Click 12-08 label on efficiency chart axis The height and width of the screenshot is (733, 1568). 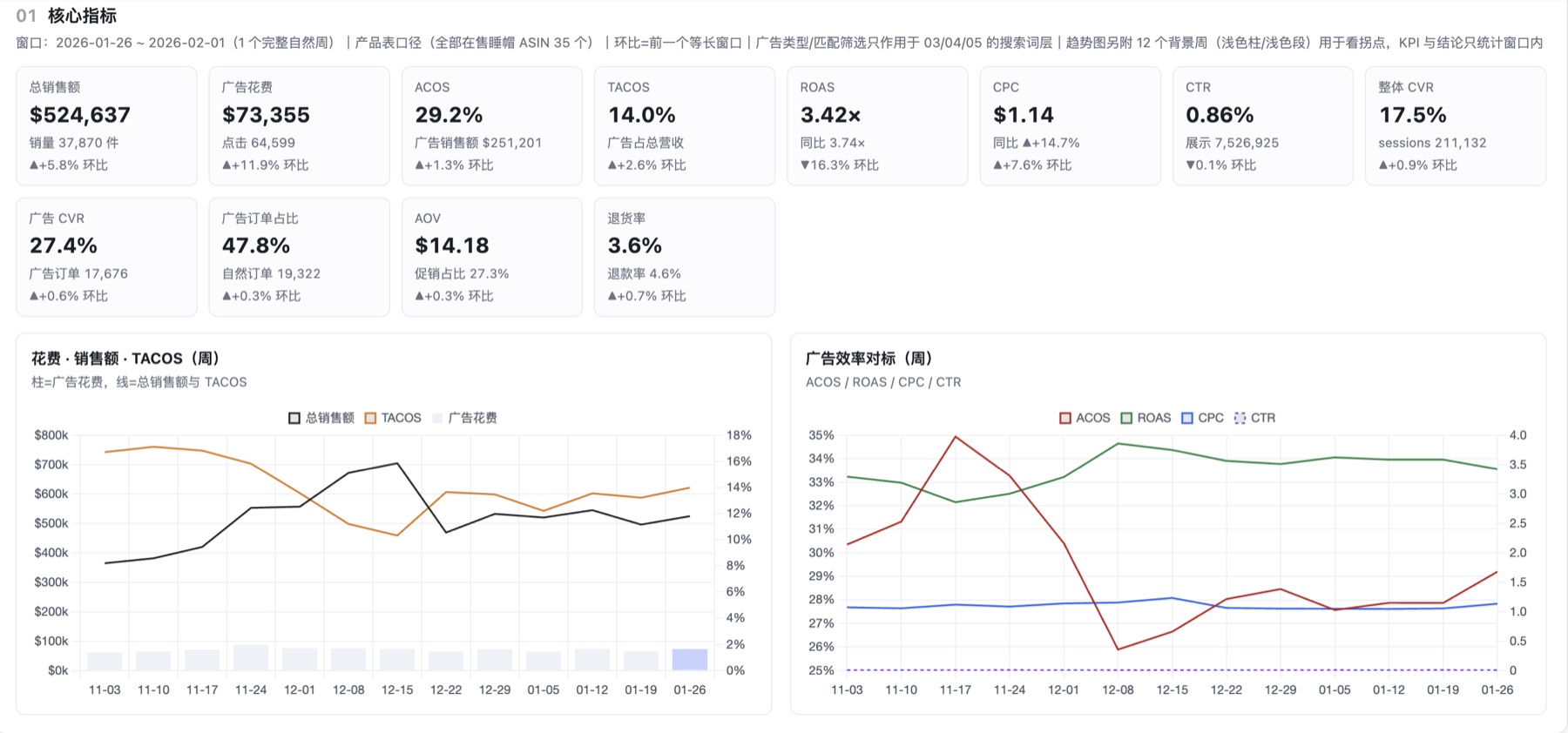click(x=1118, y=689)
